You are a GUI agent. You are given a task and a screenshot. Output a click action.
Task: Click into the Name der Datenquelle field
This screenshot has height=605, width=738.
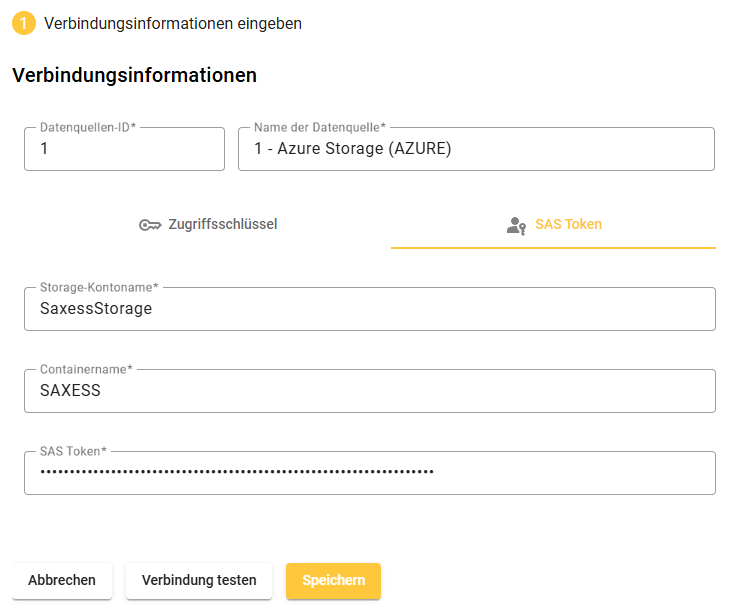[x=476, y=150]
